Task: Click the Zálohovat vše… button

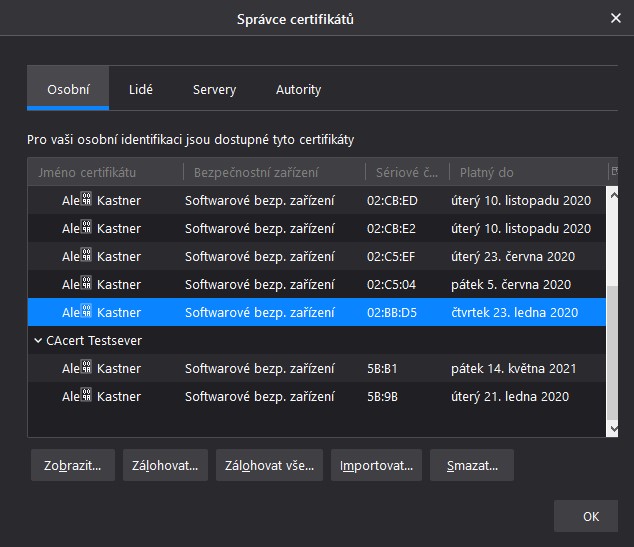Action: (269, 465)
